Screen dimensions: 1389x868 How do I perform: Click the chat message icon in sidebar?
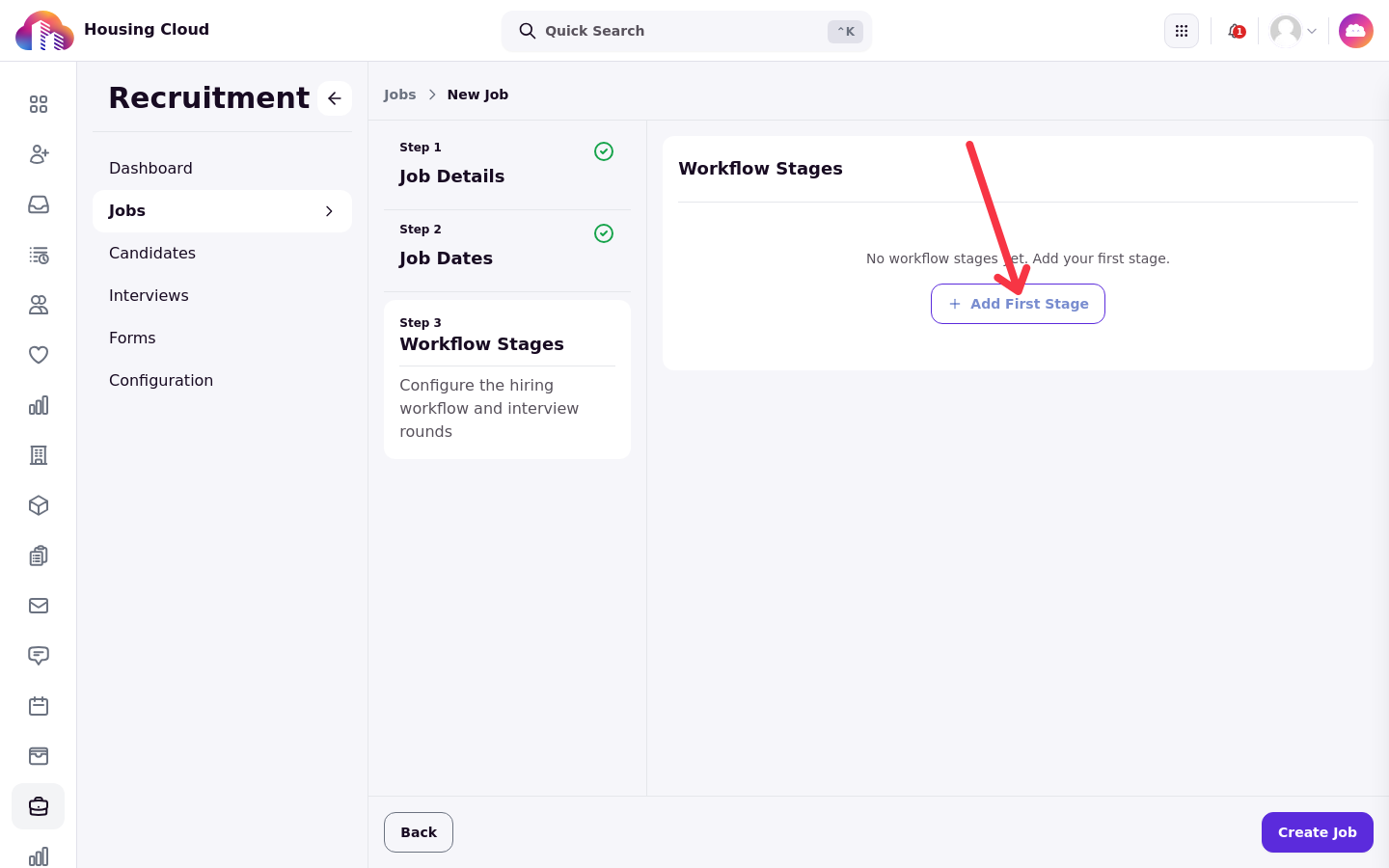tap(39, 656)
